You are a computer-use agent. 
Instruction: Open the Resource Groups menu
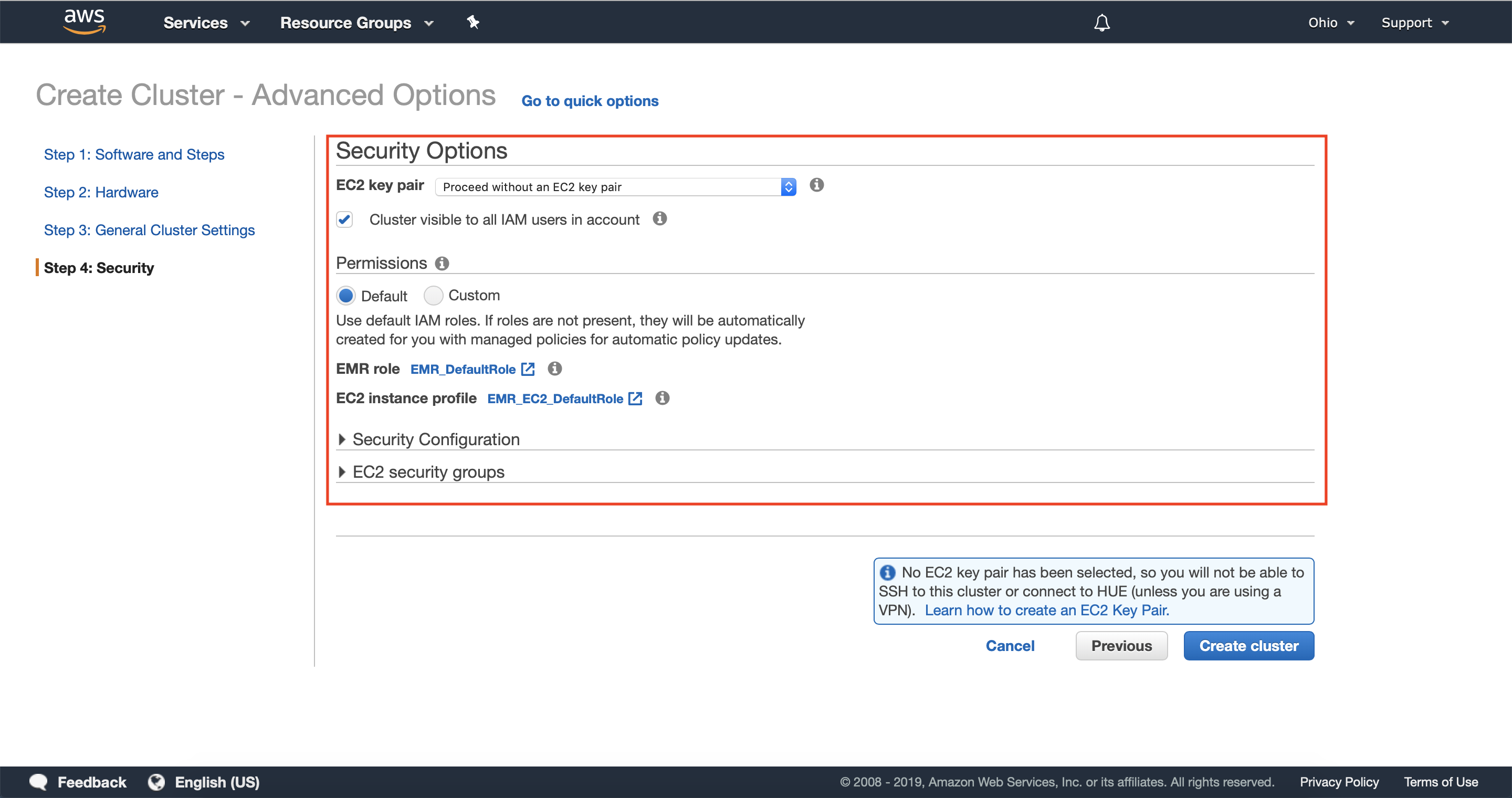pyautogui.click(x=356, y=22)
